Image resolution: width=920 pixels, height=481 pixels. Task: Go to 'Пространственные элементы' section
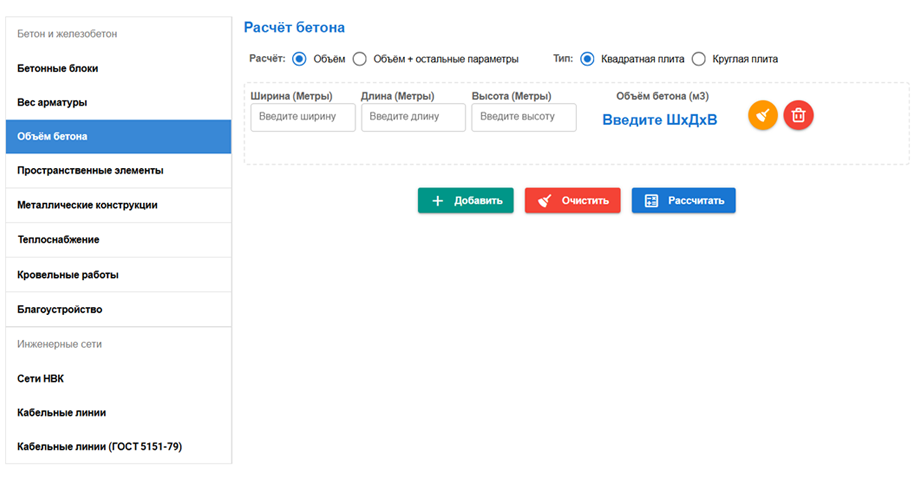tap(118, 171)
